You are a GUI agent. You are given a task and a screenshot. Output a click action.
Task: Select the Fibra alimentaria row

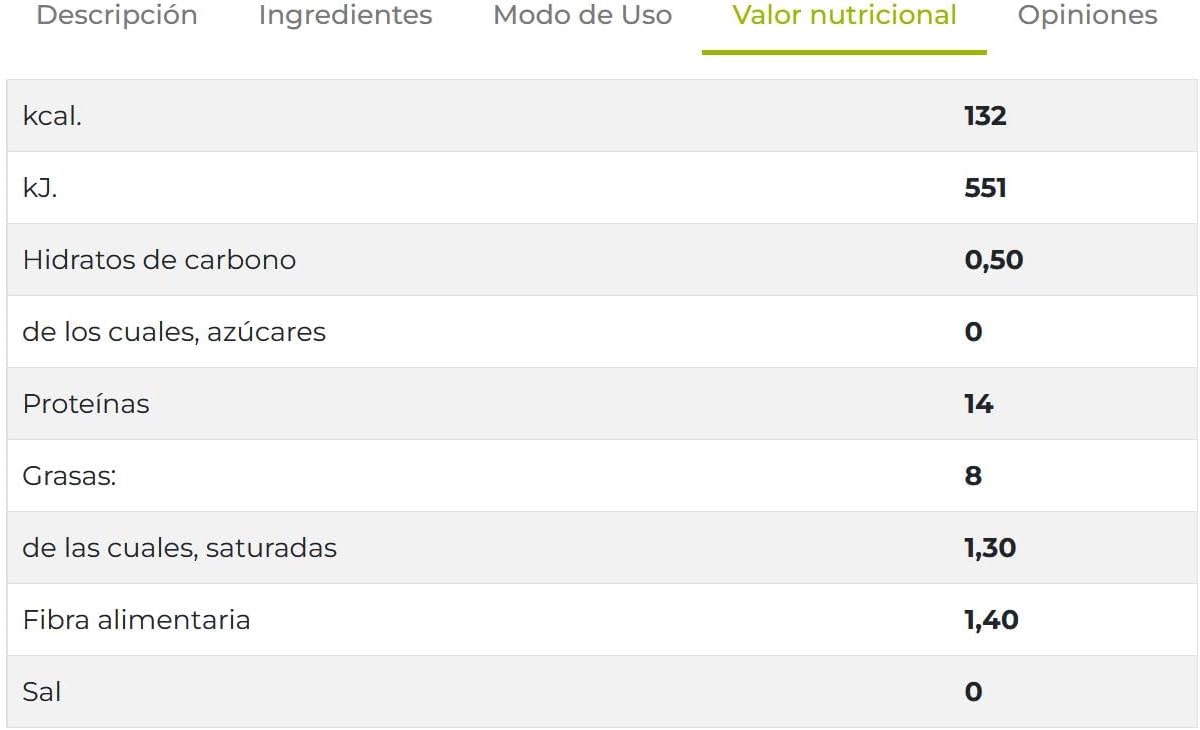137,620
